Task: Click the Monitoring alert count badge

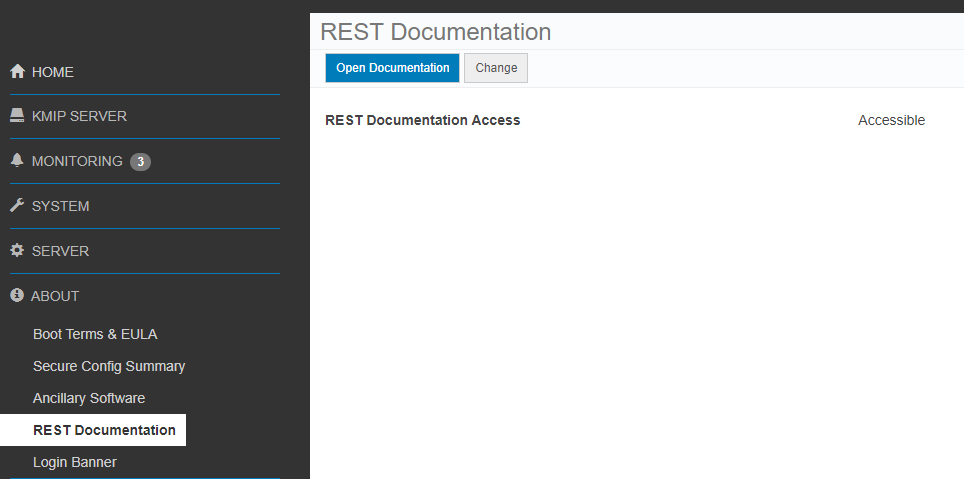Action: [140, 162]
